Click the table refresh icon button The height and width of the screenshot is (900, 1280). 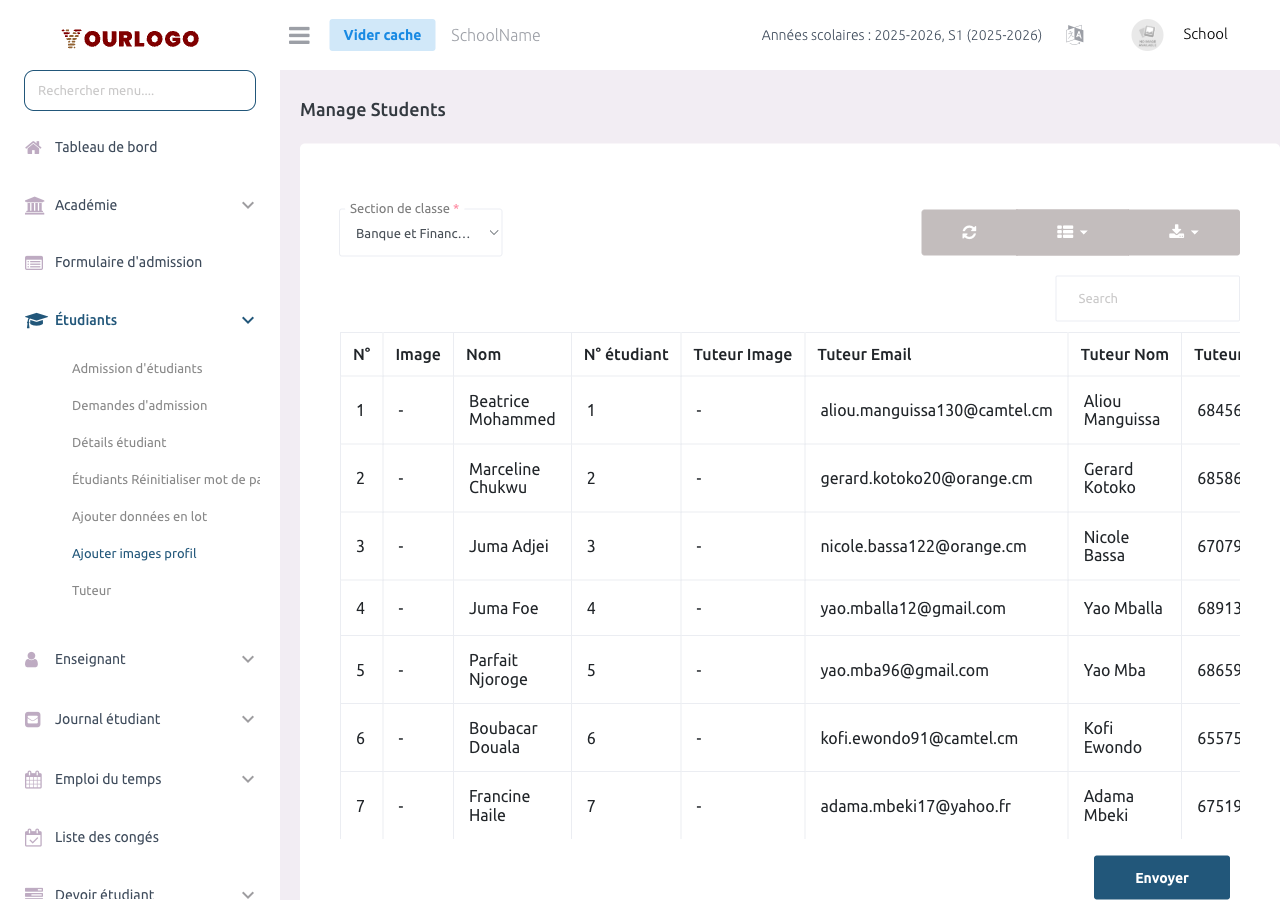point(968,232)
